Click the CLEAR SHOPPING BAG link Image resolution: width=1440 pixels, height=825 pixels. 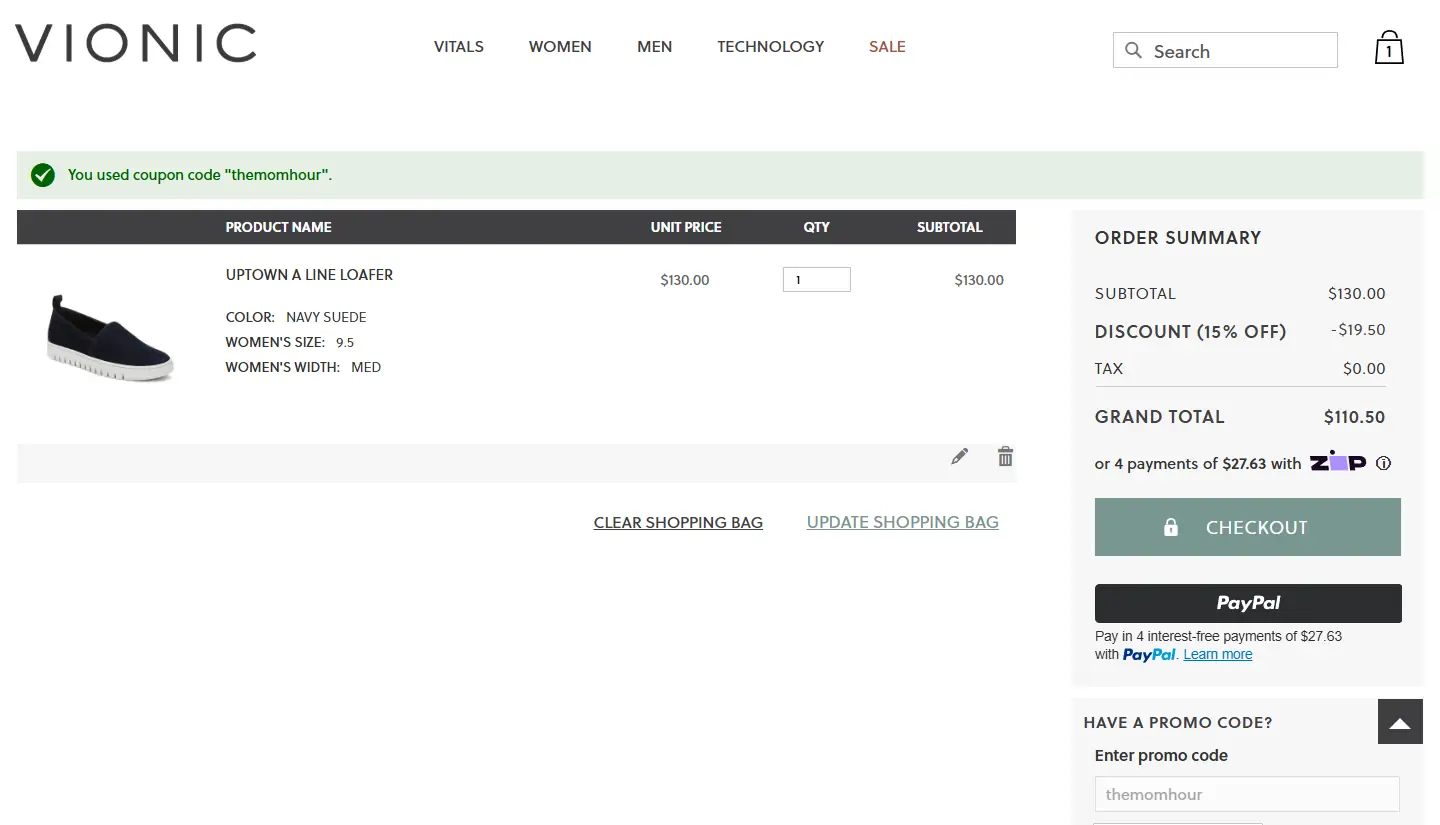coord(678,522)
